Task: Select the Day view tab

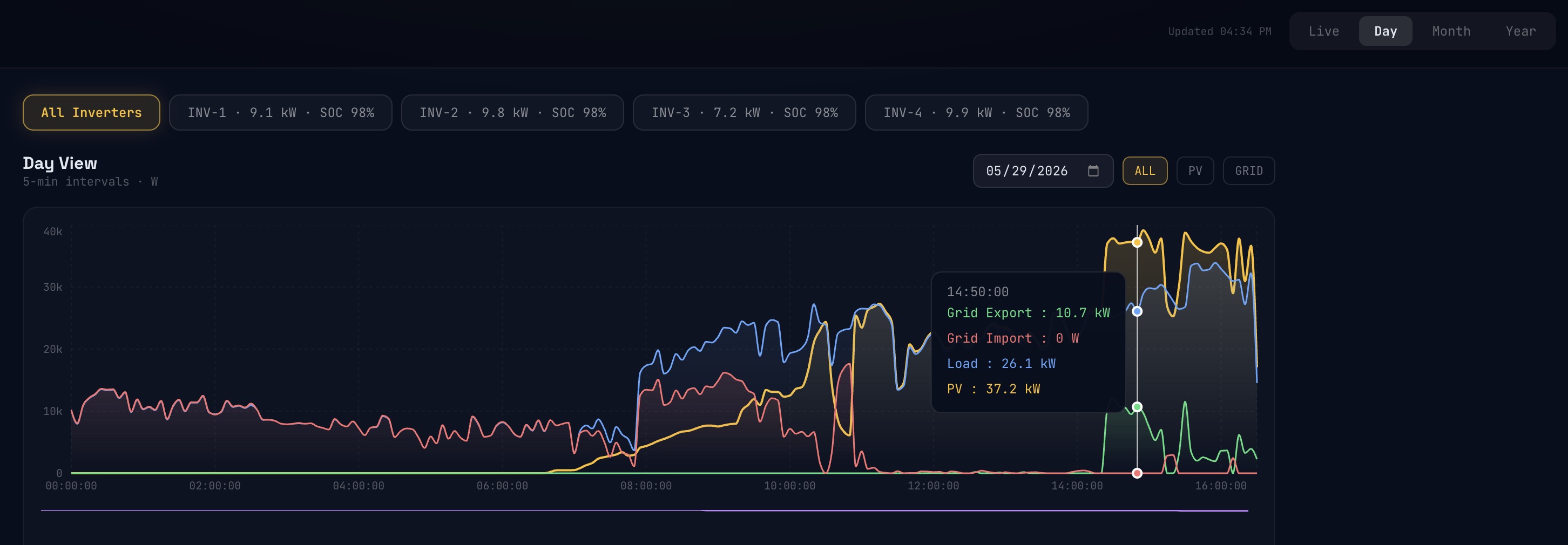Action: (1385, 31)
